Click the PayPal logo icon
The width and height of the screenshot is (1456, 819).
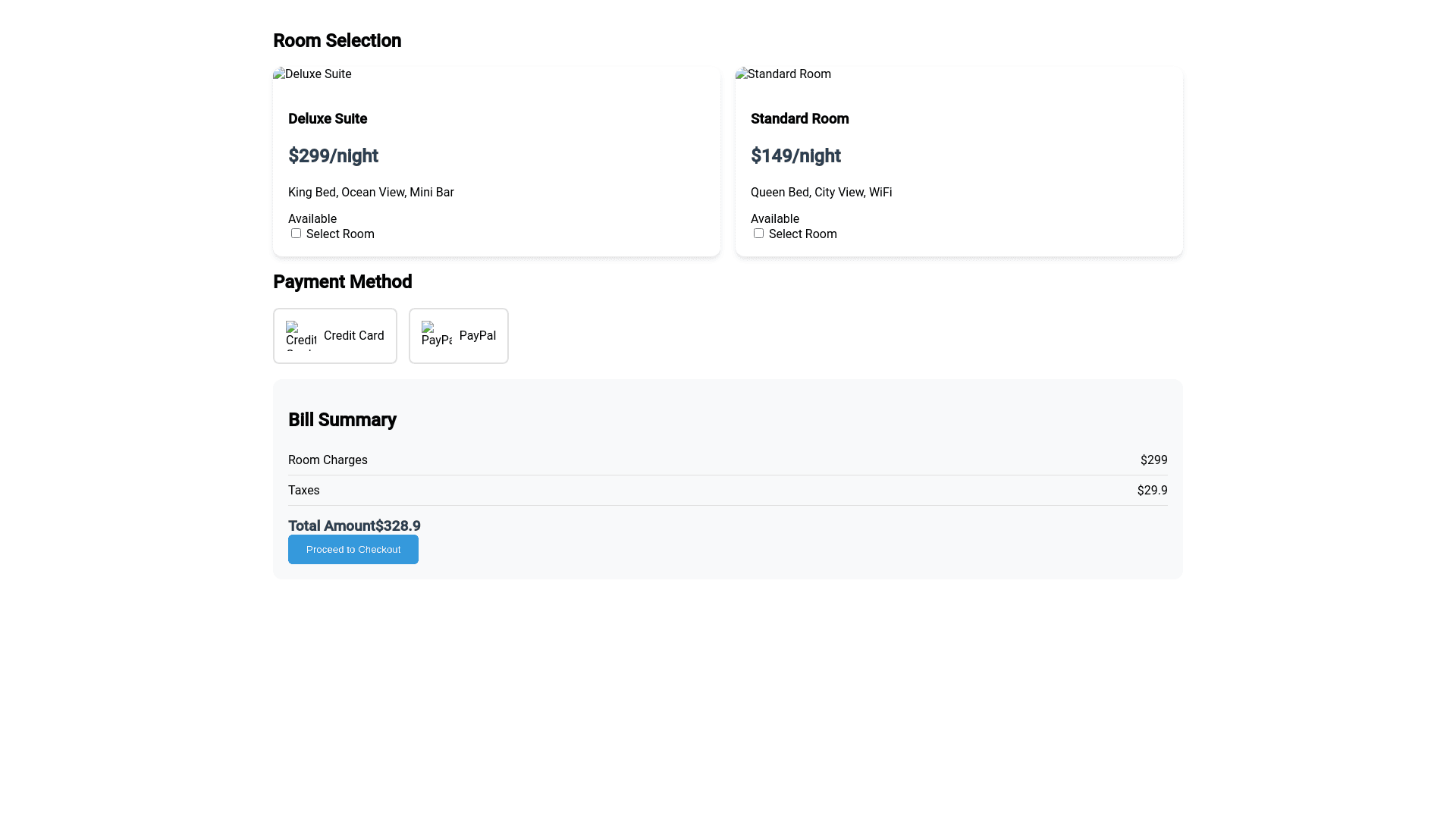tap(436, 334)
